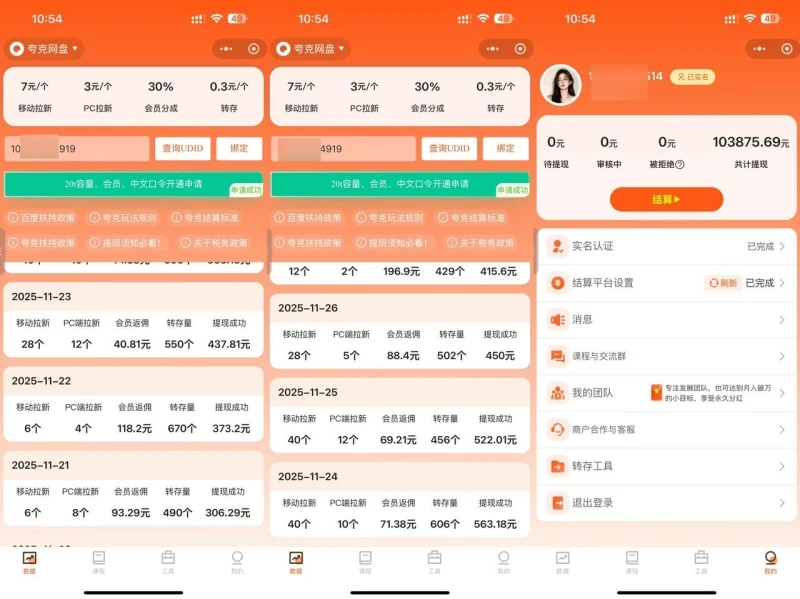This screenshot has height=599, width=800.
Task: Open 夸克网盘 dropdown on the middle screen
Action: coord(311,48)
